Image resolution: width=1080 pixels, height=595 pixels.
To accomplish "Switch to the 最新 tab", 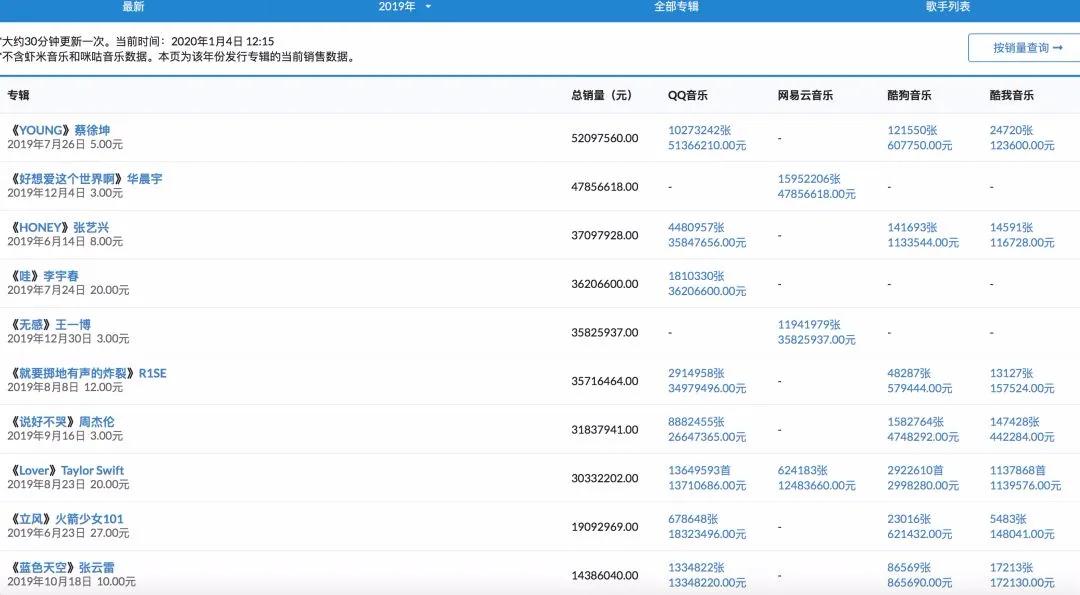I will (x=131, y=7).
